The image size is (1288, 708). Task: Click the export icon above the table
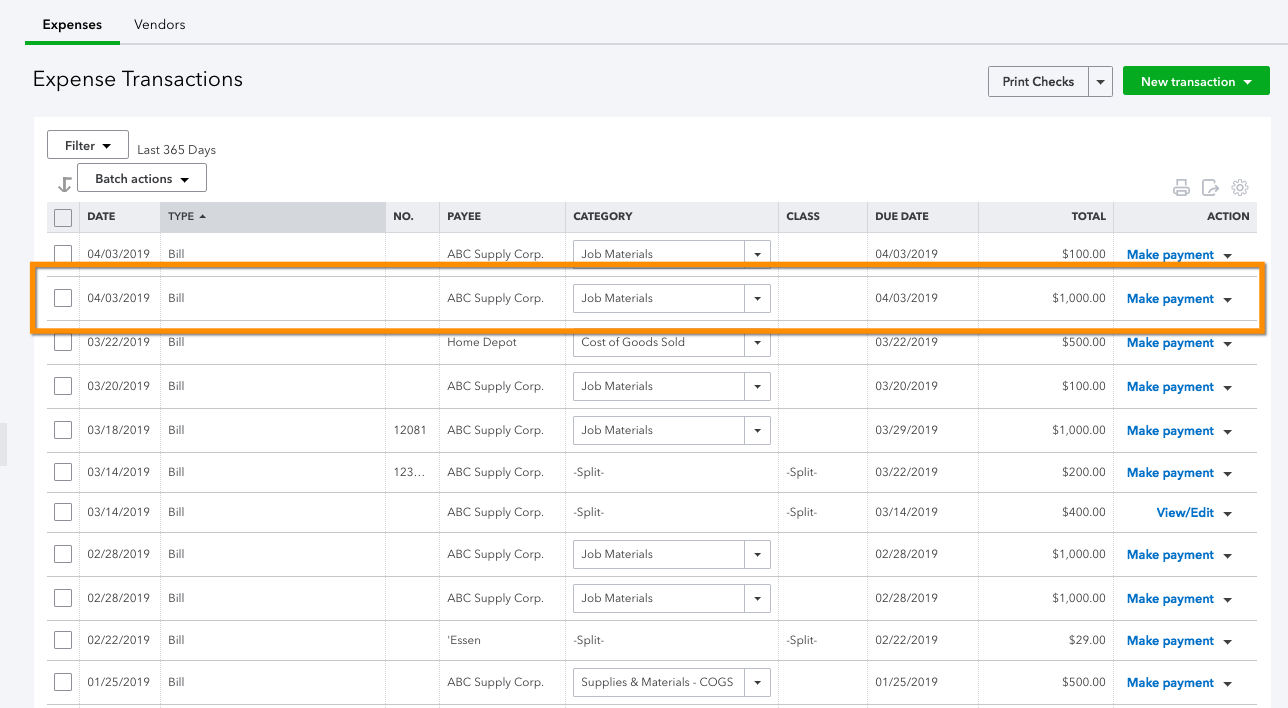point(1210,187)
